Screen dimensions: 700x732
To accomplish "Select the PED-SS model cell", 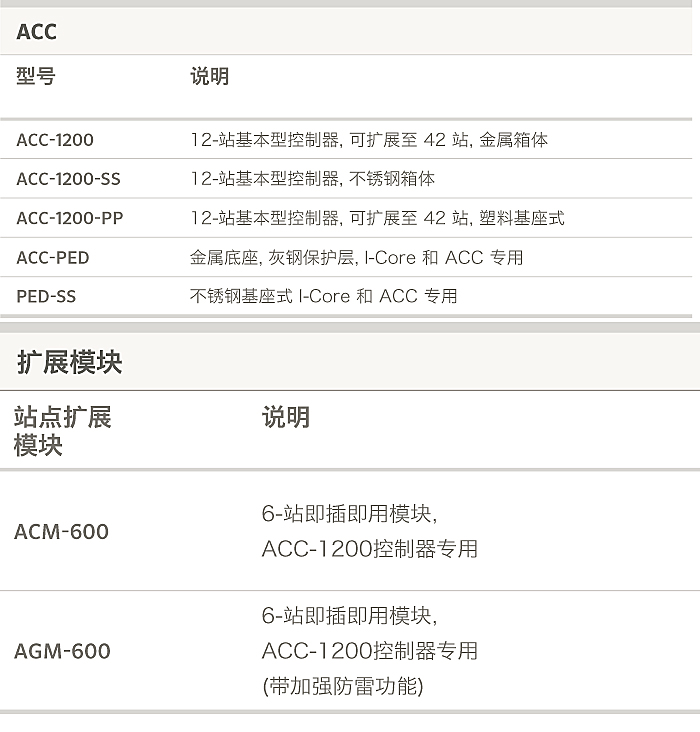I will point(46,296).
